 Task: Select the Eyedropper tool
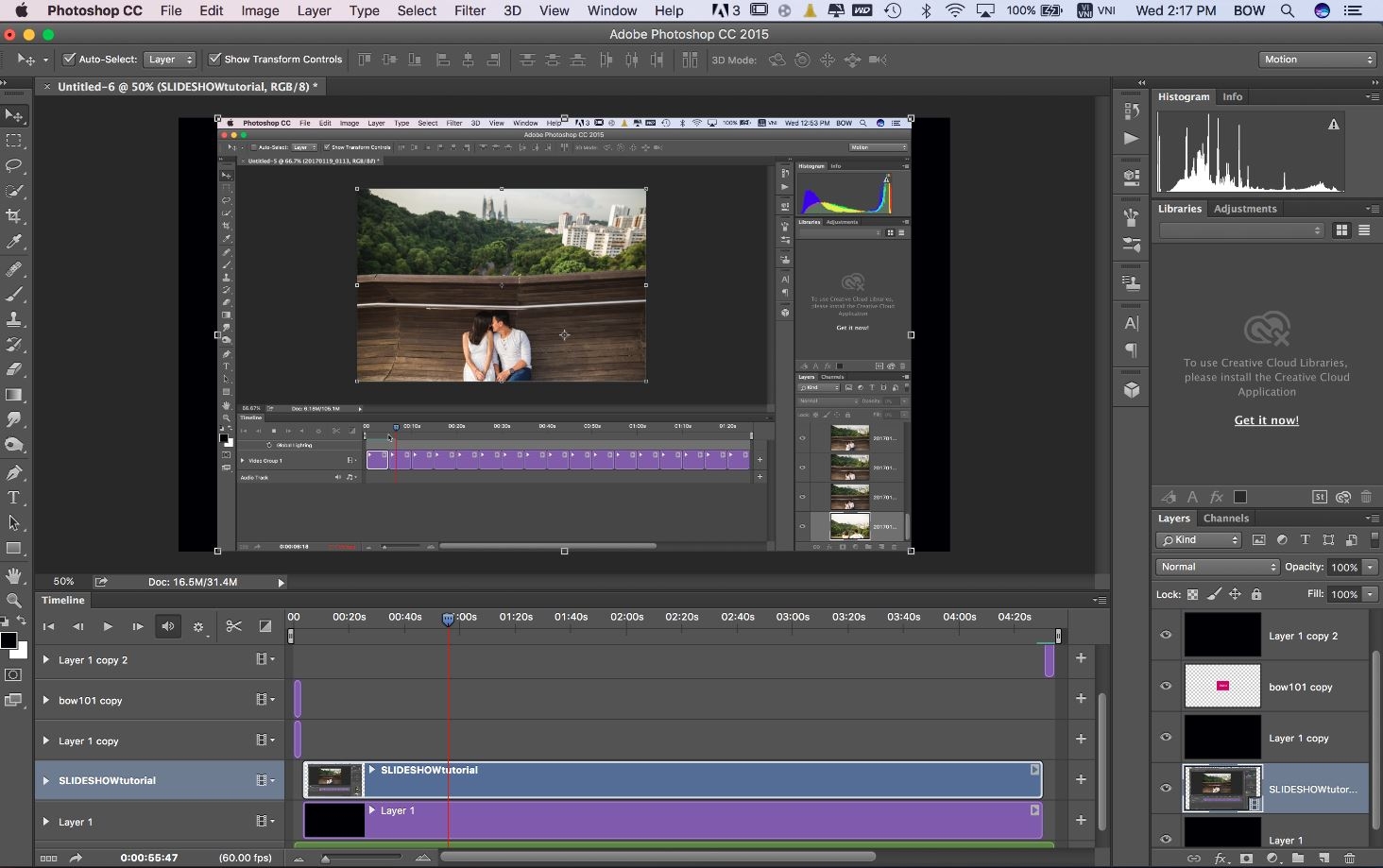click(x=14, y=242)
